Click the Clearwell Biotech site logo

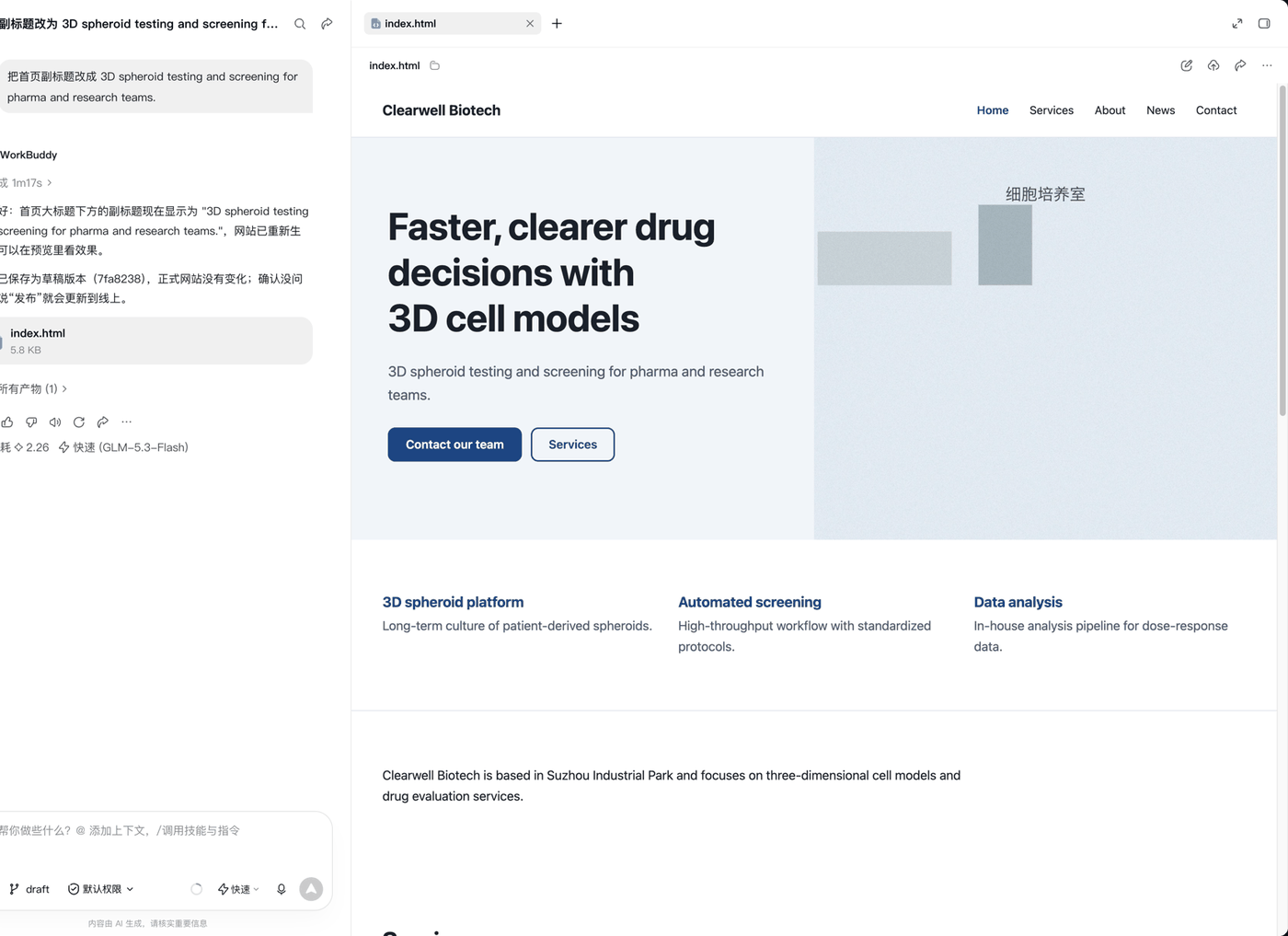click(442, 110)
